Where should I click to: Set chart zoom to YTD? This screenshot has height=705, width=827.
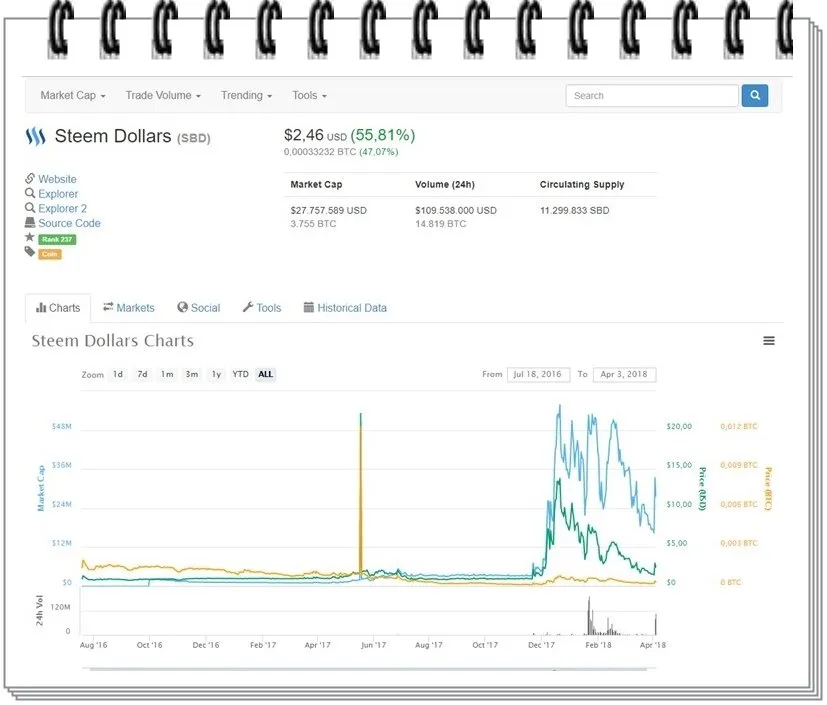click(x=241, y=374)
